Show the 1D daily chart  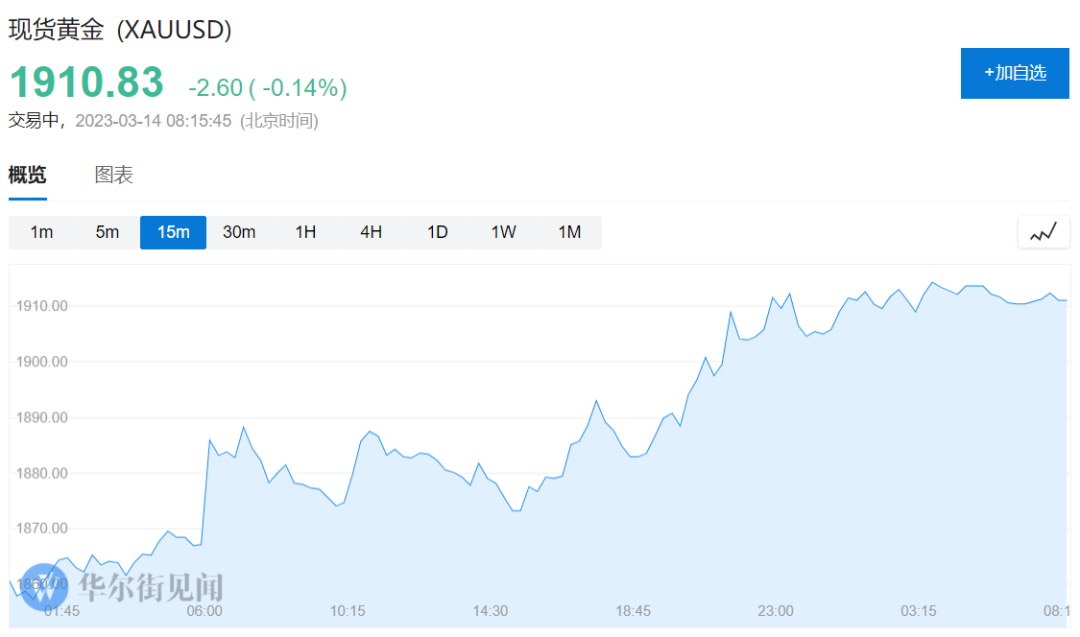coord(437,232)
